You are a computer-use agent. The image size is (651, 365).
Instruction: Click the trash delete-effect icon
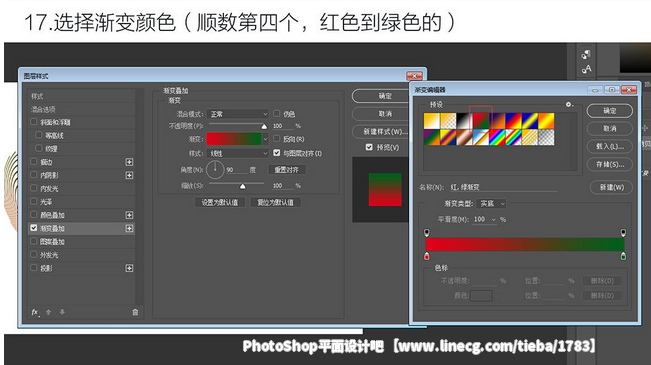[x=135, y=312]
